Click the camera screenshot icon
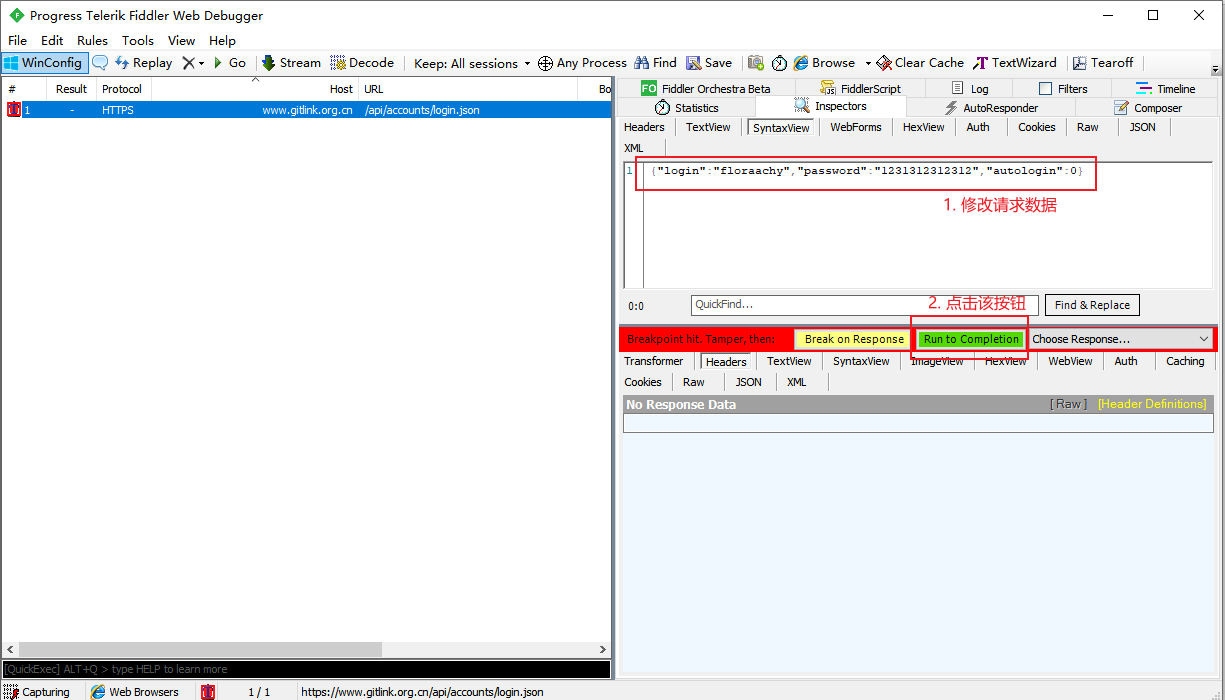The height and width of the screenshot is (700, 1225). 756,62
